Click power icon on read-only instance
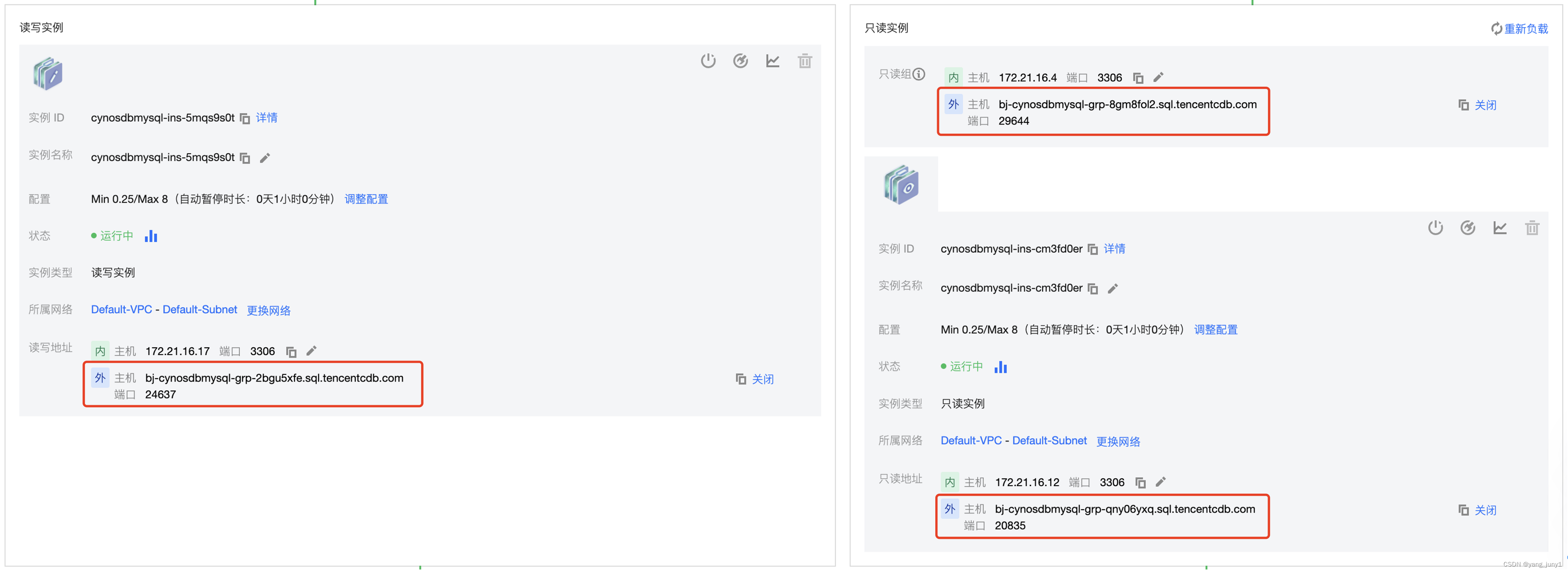 (x=1435, y=228)
